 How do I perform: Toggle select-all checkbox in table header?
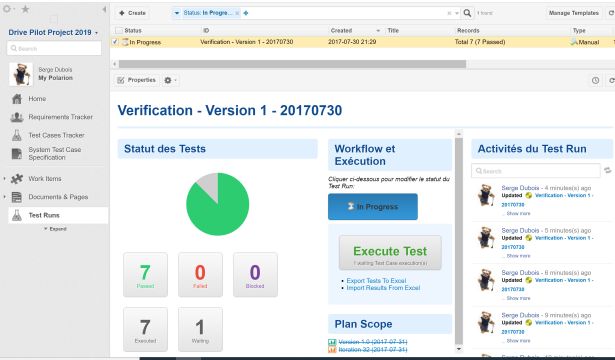[119, 30]
